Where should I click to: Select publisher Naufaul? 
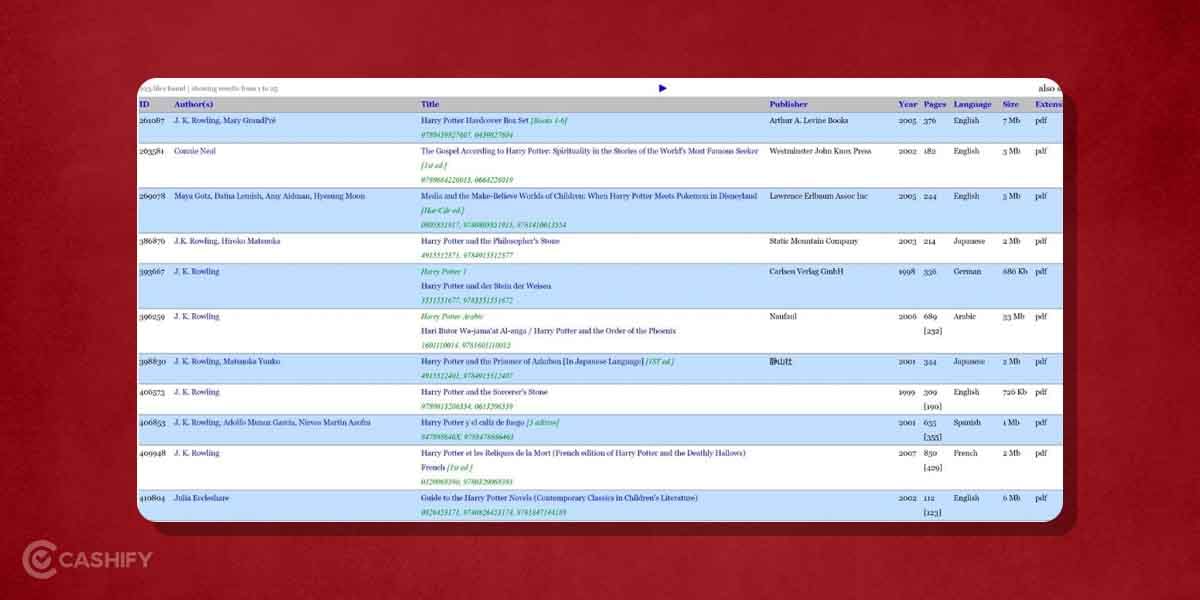783,316
